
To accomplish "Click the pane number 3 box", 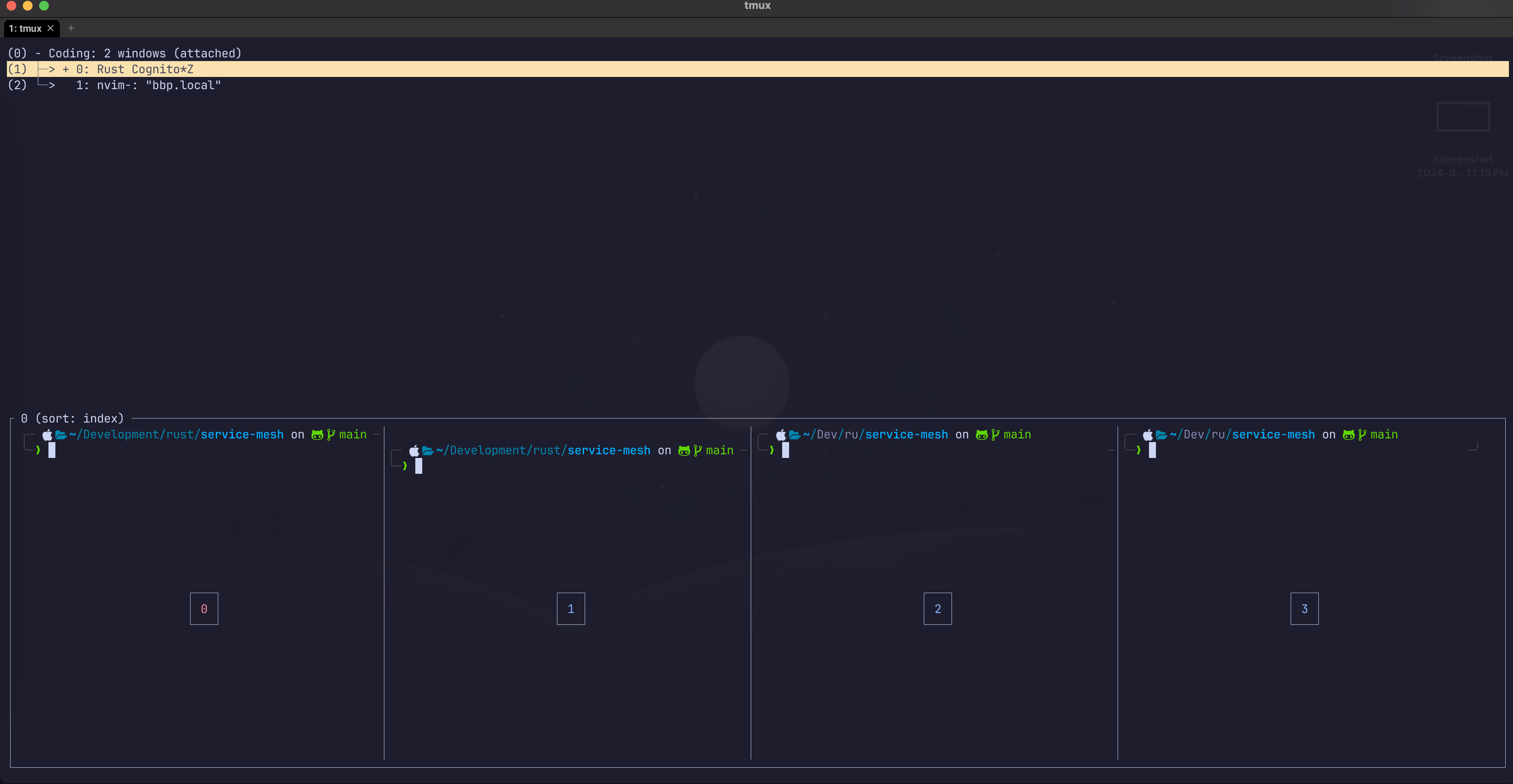I will [x=1304, y=609].
